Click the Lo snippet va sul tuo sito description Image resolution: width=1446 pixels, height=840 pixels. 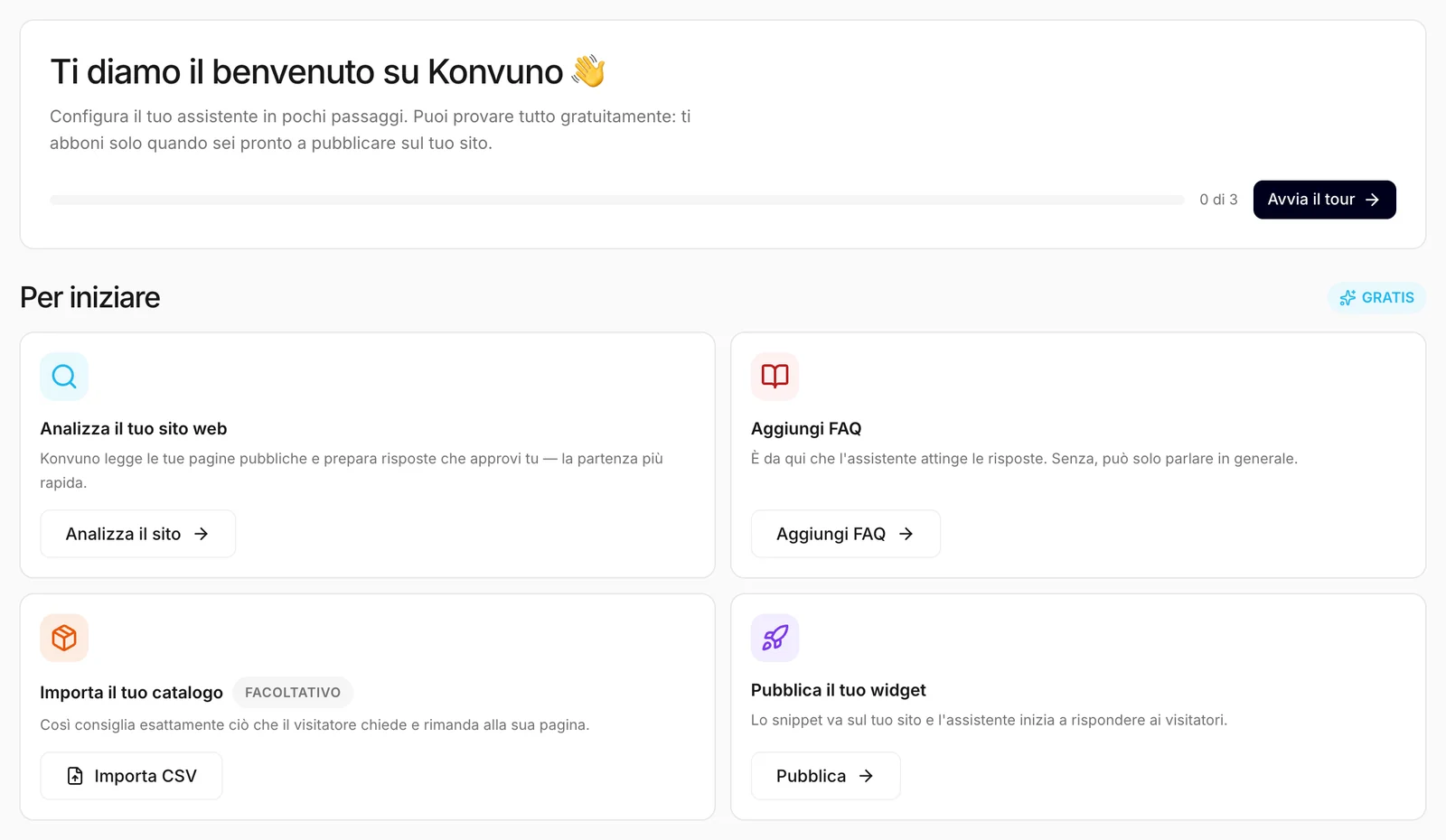pos(989,720)
